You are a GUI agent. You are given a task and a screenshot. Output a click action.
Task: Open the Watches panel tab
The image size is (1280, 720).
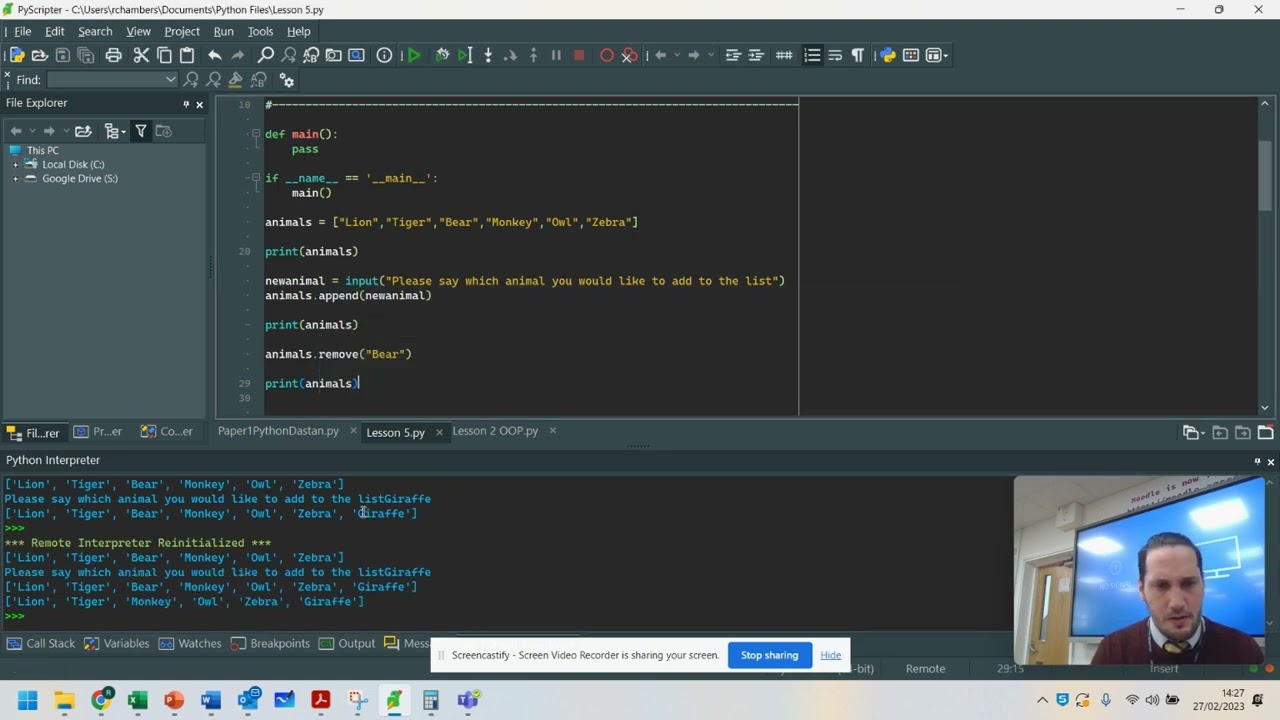click(190, 643)
